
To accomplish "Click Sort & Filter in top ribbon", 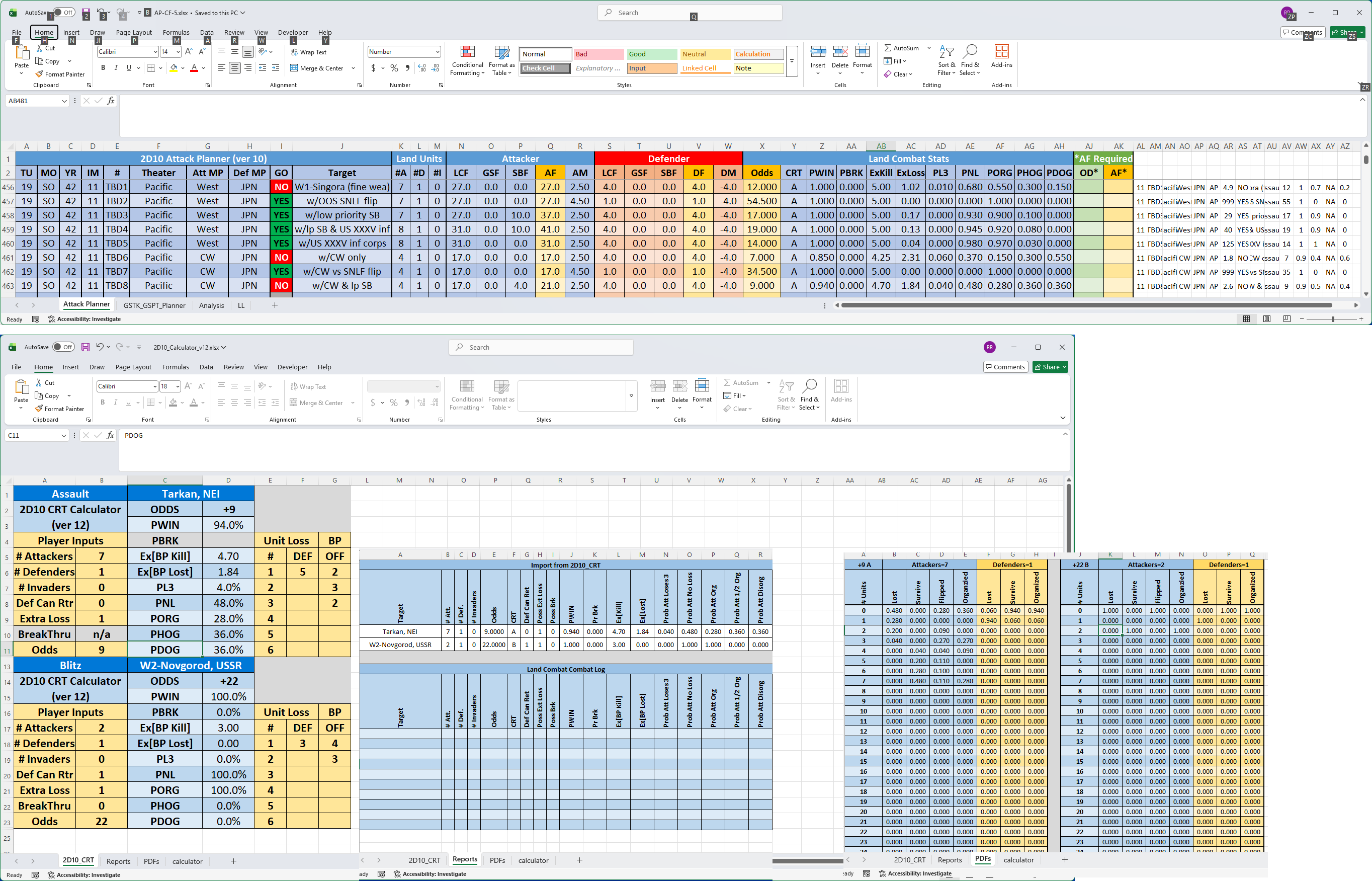I will click(947, 60).
